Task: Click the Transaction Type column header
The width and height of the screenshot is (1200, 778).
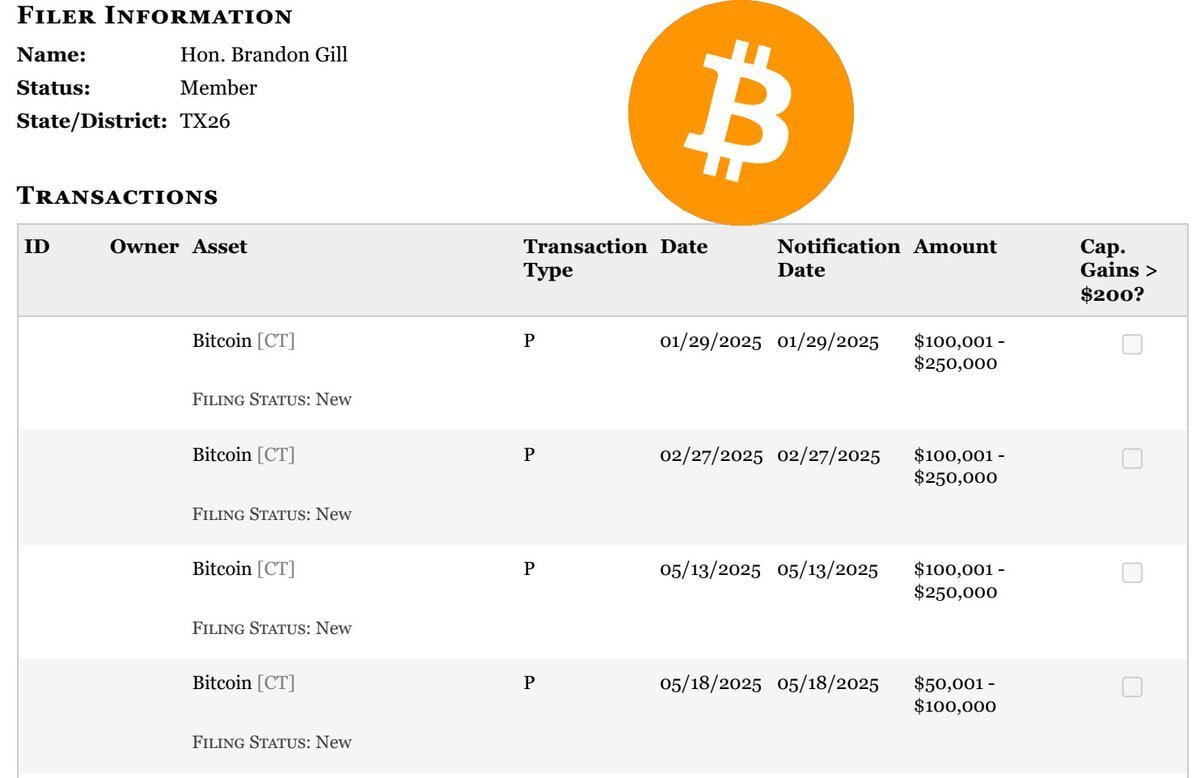Action: (585, 258)
